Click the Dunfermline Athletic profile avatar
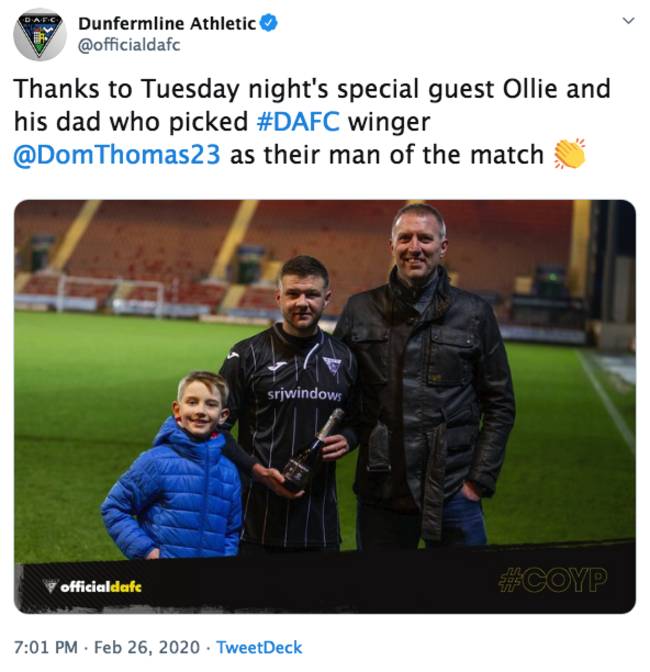Image resolution: width=650 pixels, height=672 pixels. click(39, 37)
